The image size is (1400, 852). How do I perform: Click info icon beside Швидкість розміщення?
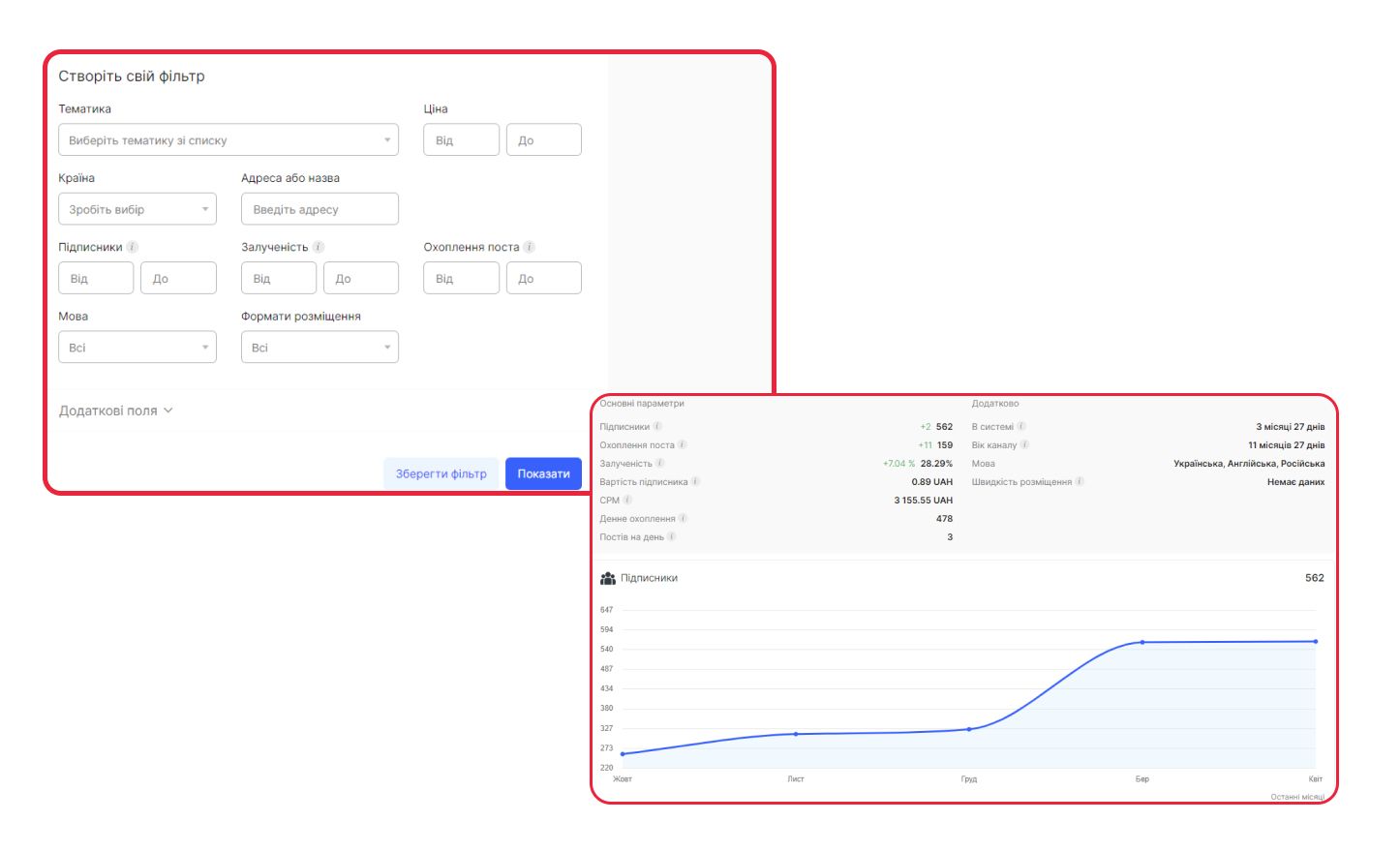(x=1080, y=481)
